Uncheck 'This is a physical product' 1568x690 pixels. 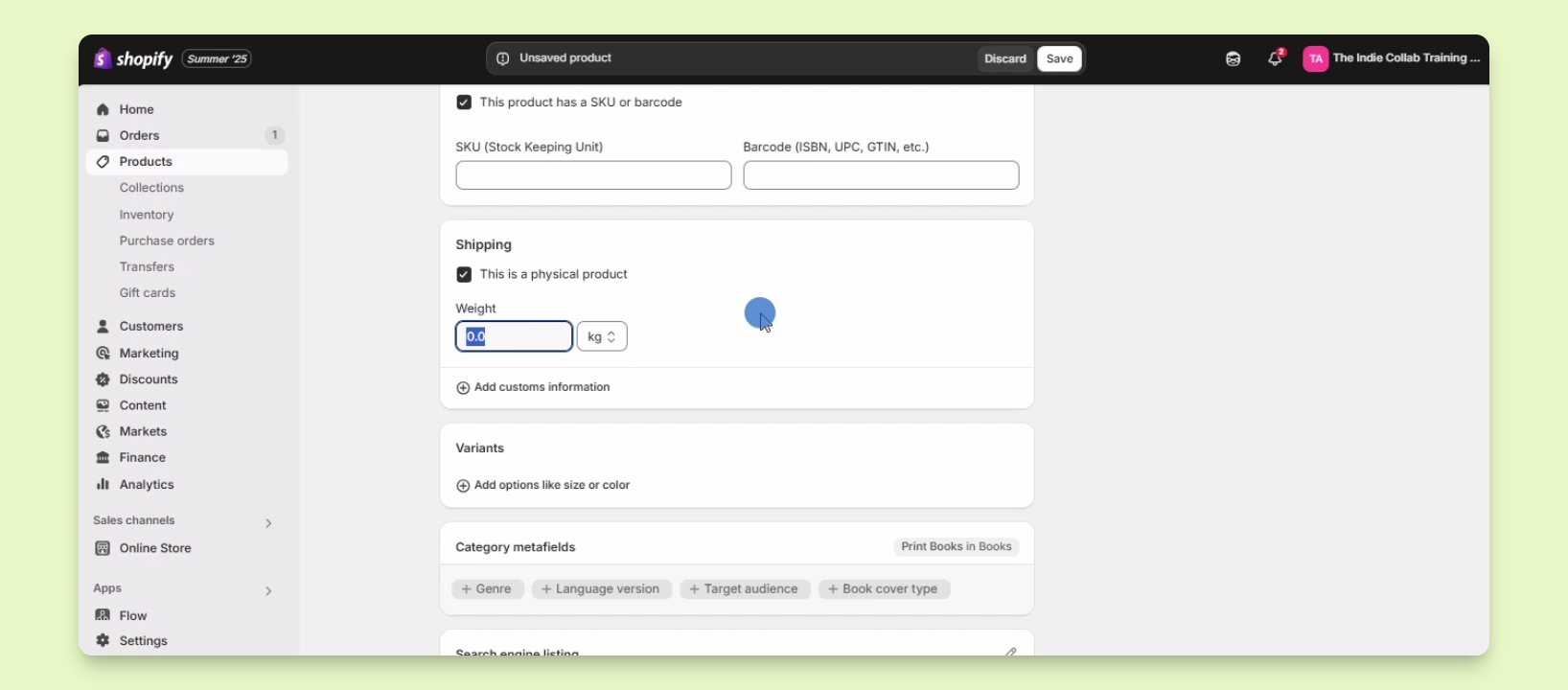click(x=464, y=275)
